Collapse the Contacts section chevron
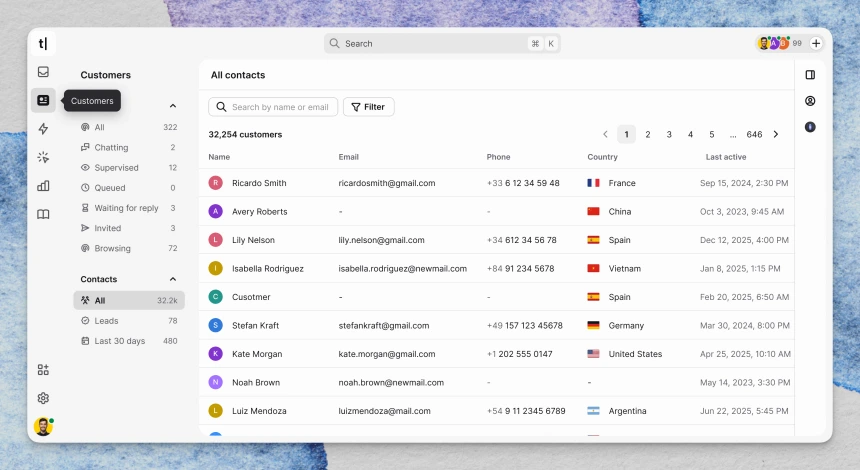Screen dimensions: 860x470 coord(173,279)
